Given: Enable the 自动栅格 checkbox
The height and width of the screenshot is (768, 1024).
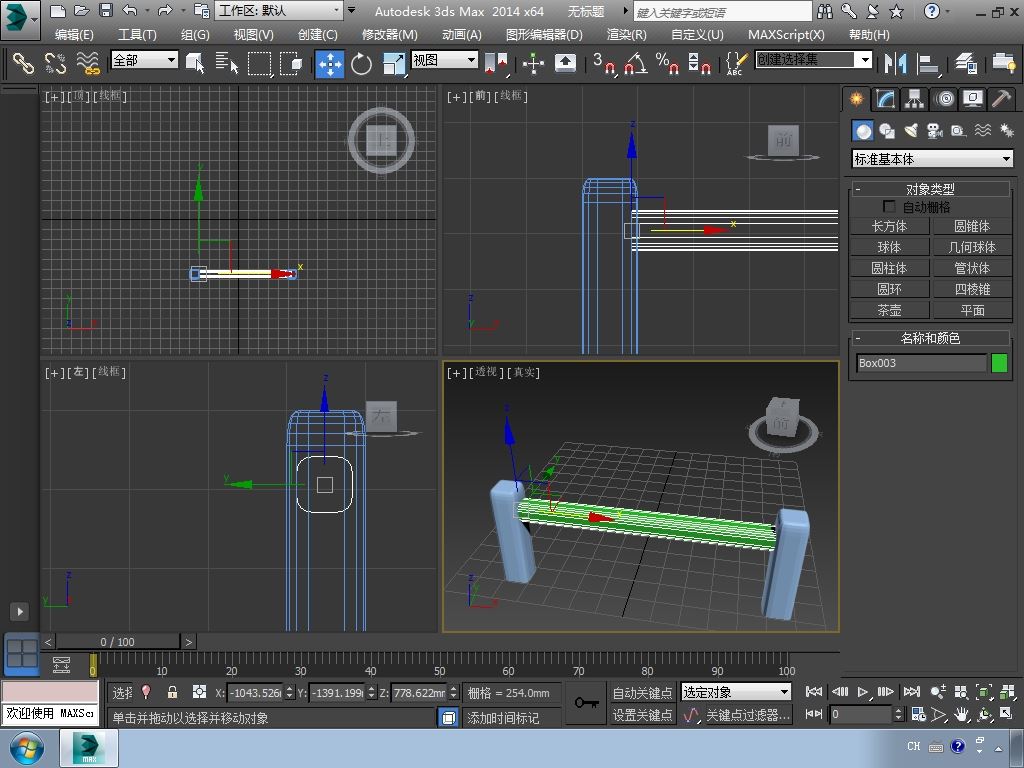Looking at the screenshot, I should 889,207.
